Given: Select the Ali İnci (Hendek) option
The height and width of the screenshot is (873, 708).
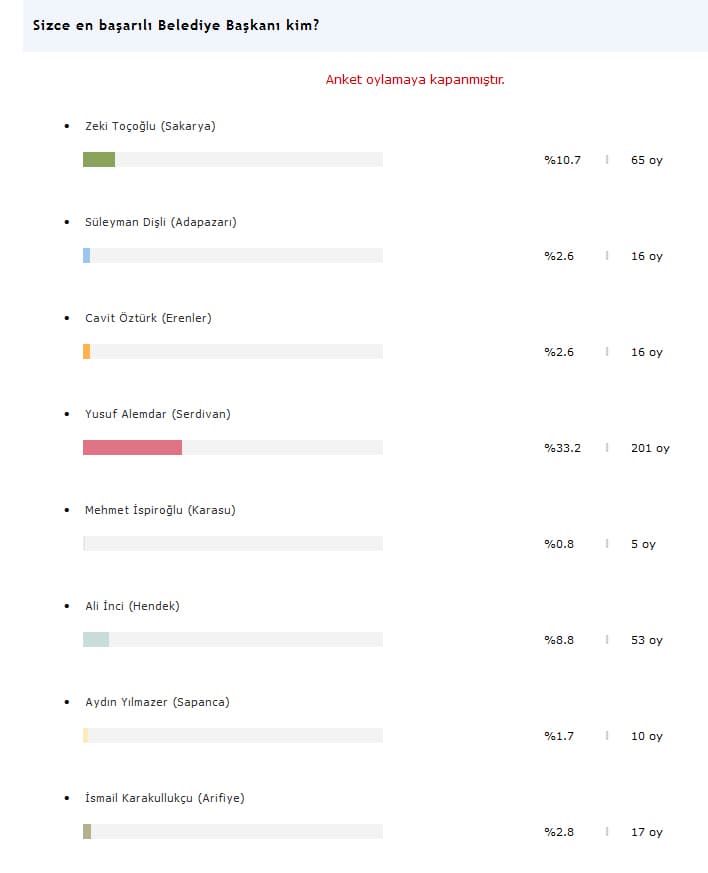Looking at the screenshot, I should pos(132,606).
